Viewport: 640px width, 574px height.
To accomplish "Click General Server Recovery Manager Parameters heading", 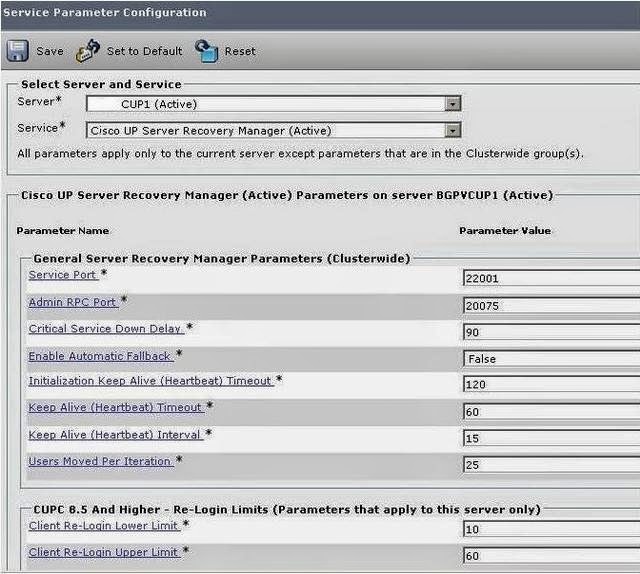I will [222, 259].
